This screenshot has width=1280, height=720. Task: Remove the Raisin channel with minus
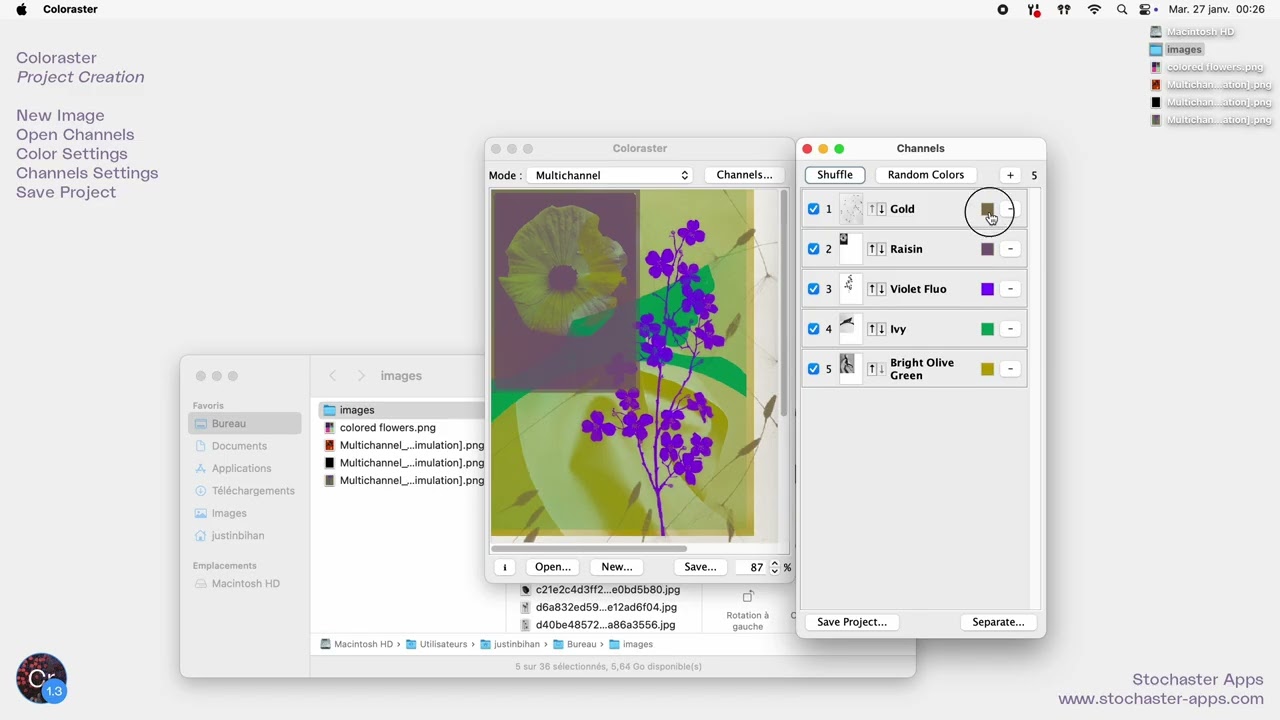[x=1010, y=249]
